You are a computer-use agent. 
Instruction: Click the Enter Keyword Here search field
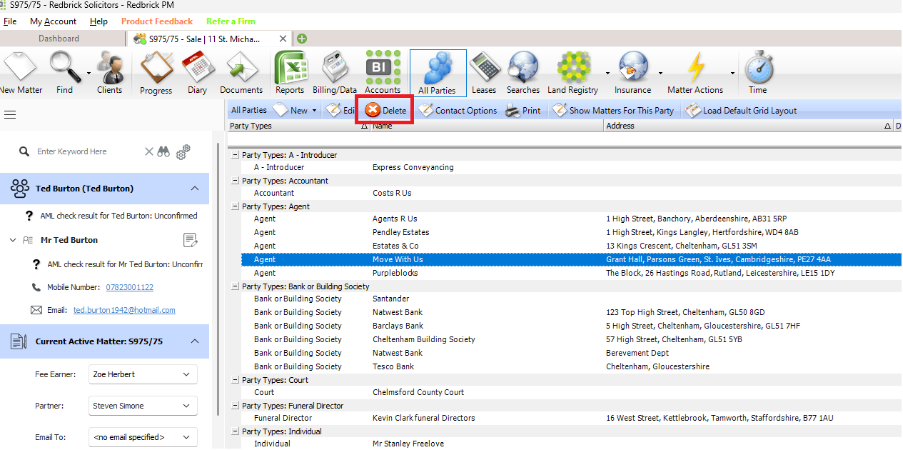click(85, 152)
